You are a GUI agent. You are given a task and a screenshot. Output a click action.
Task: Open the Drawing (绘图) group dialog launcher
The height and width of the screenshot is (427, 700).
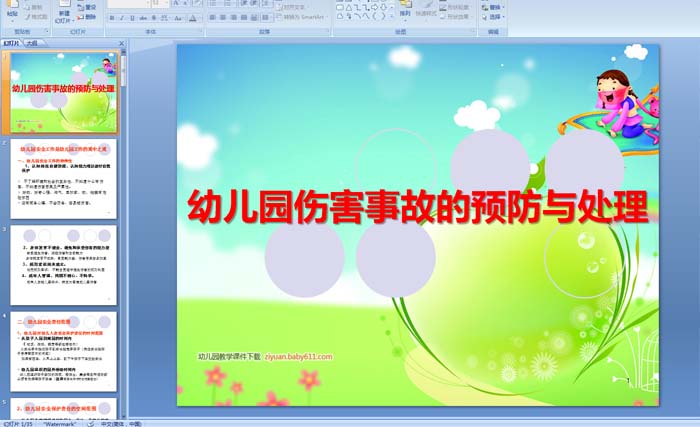coord(473,30)
